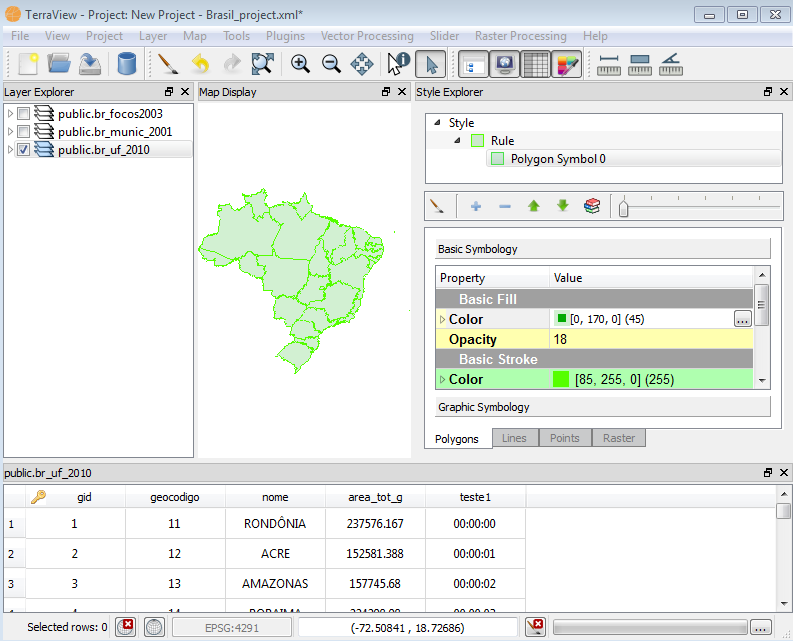This screenshot has width=793, height=641.
Task: Open the symbol library books icon
Action: coord(593,206)
